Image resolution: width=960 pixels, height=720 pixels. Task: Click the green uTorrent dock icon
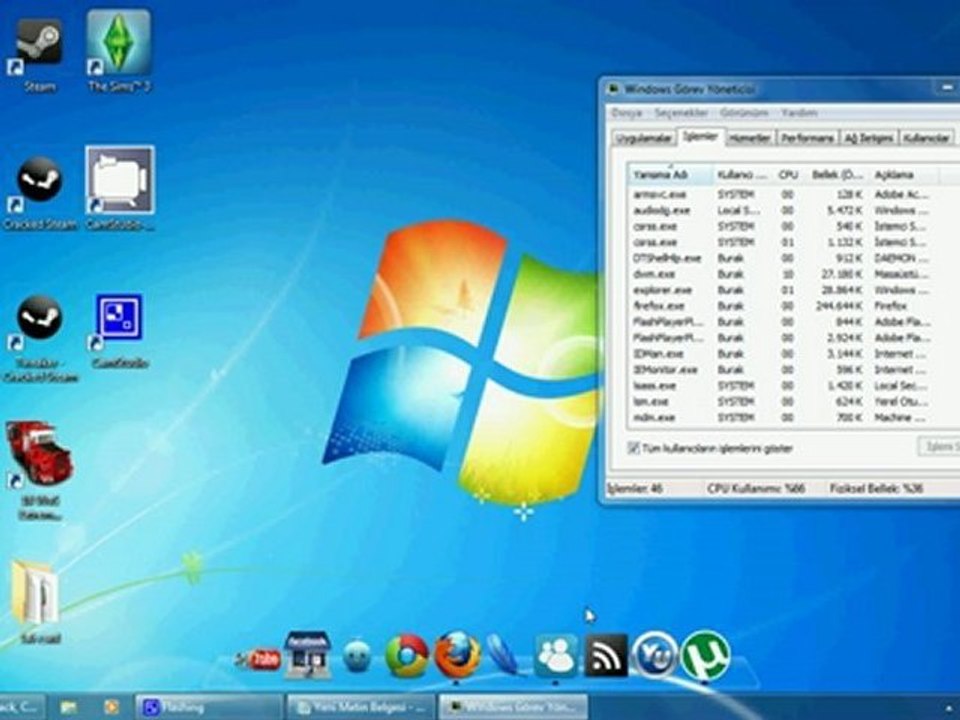tap(705, 655)
